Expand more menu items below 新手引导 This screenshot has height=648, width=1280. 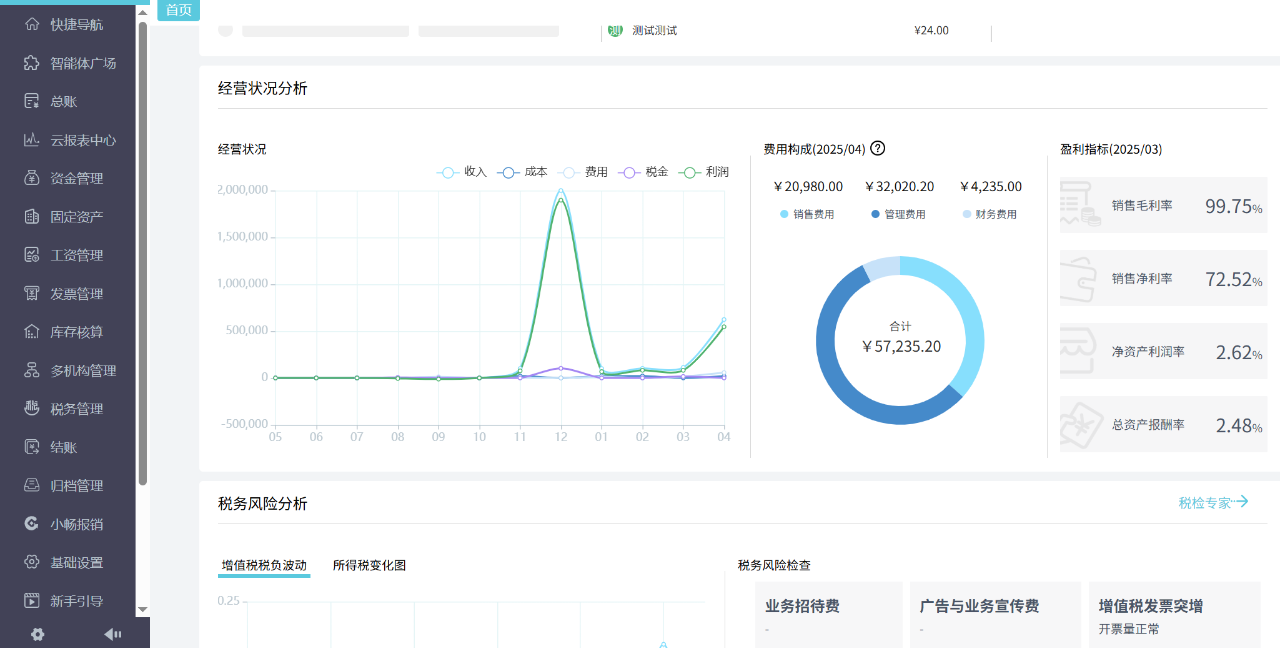point(142,611)
